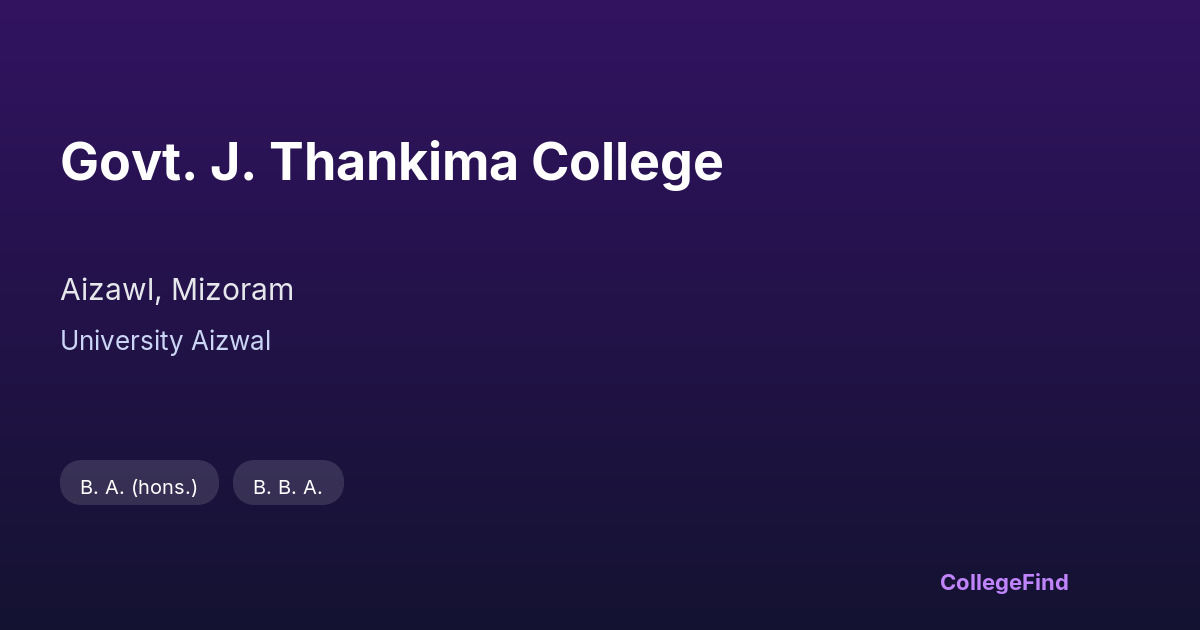Click the University Aizwal affiliation line
This screenshot has height=630, width=1200.
165,341
